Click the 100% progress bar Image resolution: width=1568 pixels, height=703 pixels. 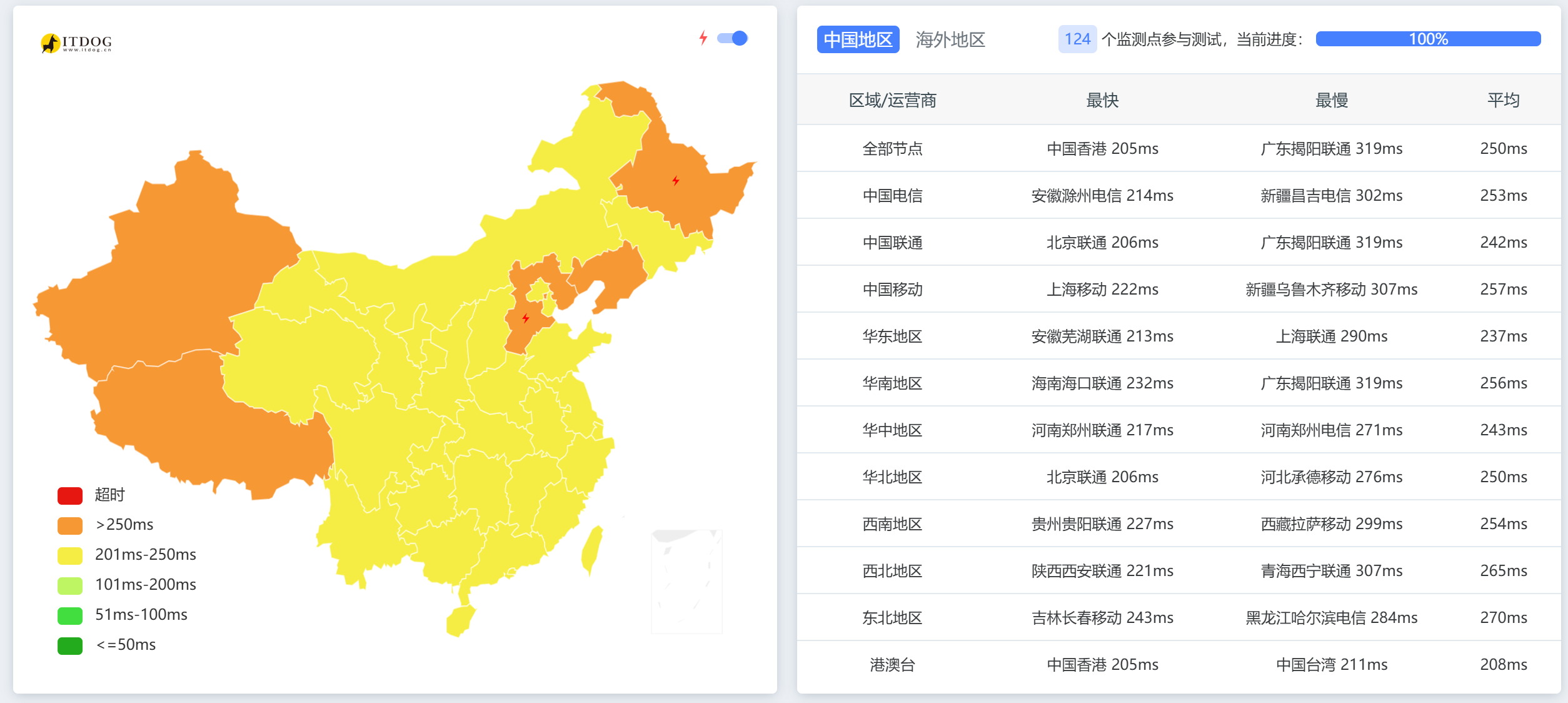click(1428, 39)
